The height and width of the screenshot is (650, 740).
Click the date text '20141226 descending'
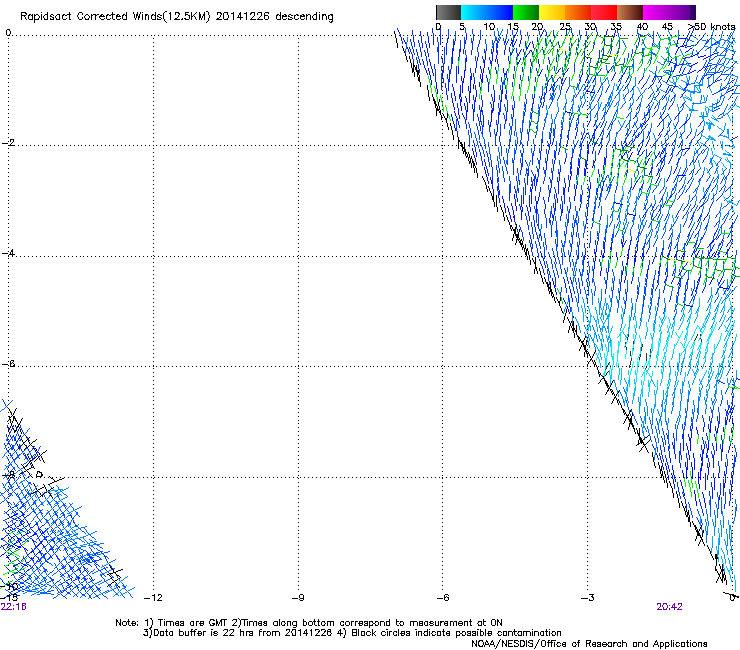pos(275,17)
